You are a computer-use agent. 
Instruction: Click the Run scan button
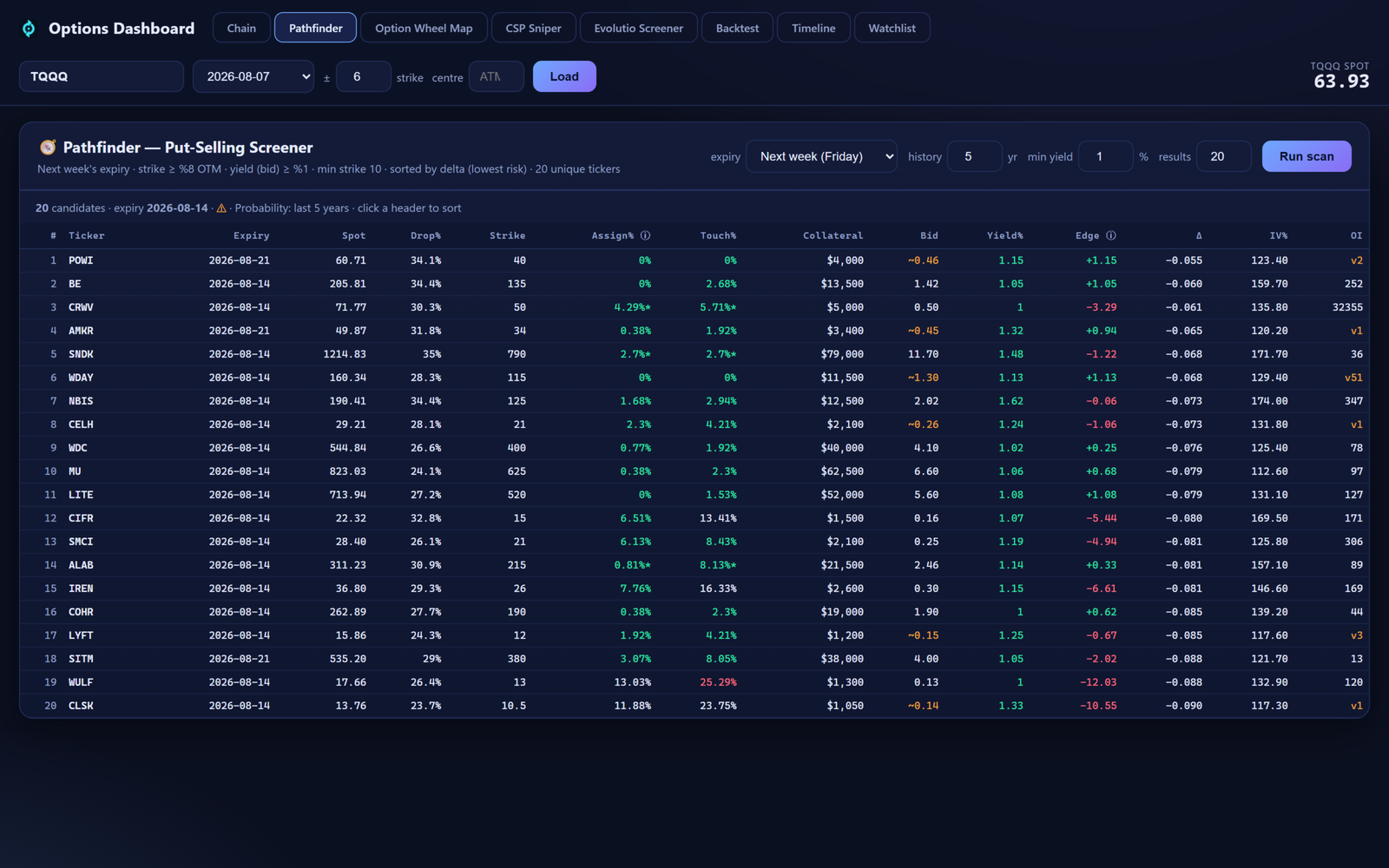(x=1307, y=156)
